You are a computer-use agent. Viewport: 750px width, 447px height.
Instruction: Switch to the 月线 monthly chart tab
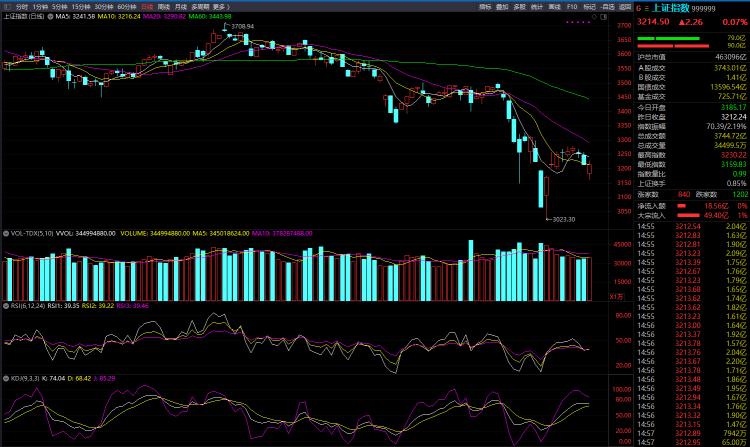pyautogui.click(x=181, y=7)
